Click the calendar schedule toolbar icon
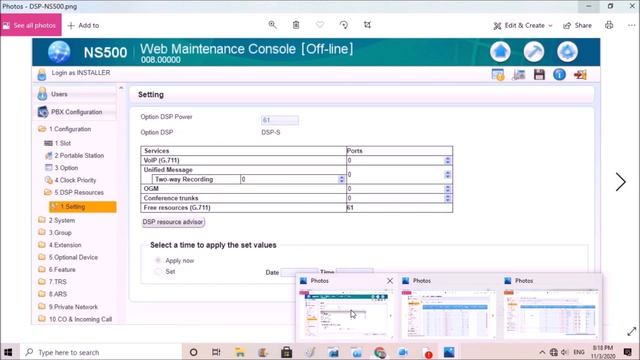This screenshot has width=640, height=360. (498, 75)
